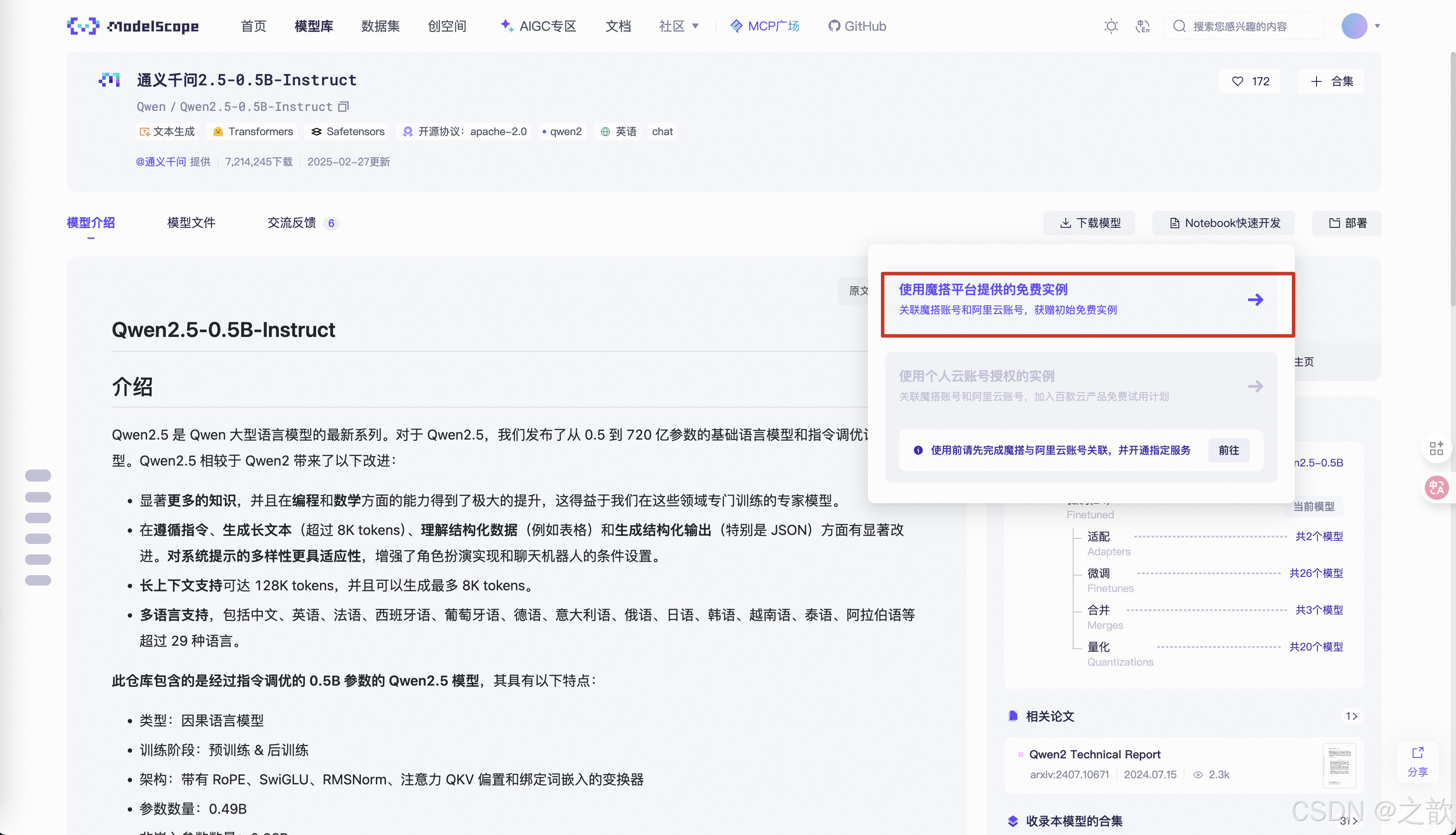Add model to 合集

click(x=1331, y=81)
